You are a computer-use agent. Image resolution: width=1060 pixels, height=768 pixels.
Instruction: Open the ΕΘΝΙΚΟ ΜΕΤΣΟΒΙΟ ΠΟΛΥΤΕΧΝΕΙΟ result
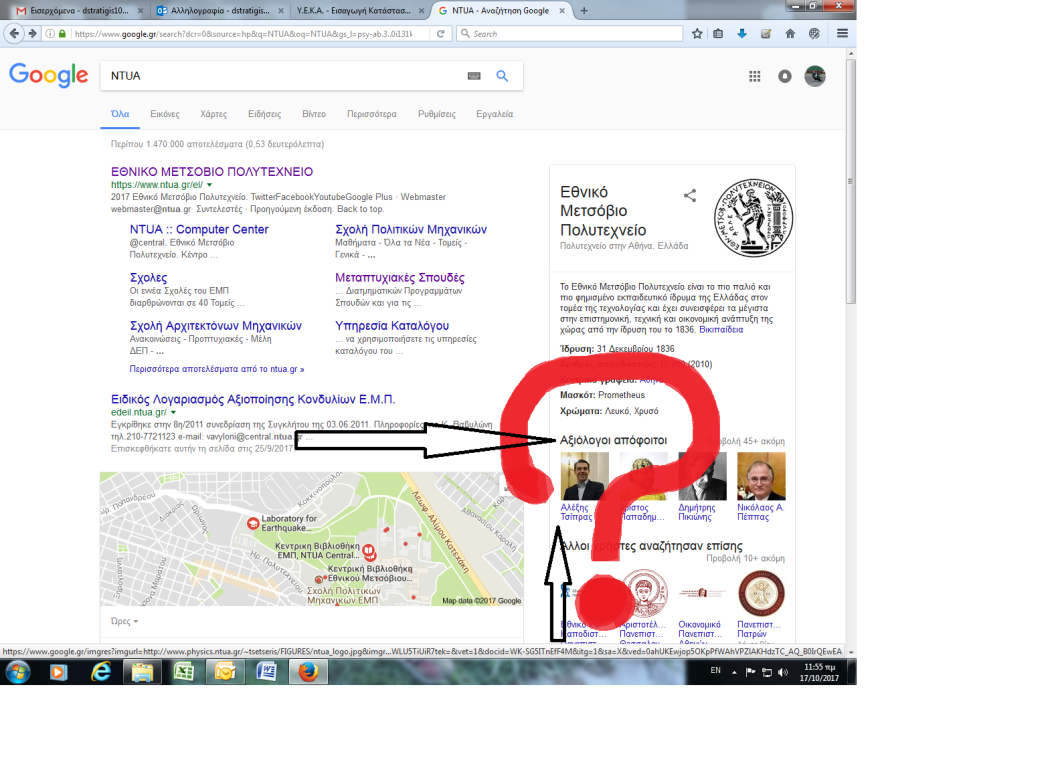pos(212,172)
